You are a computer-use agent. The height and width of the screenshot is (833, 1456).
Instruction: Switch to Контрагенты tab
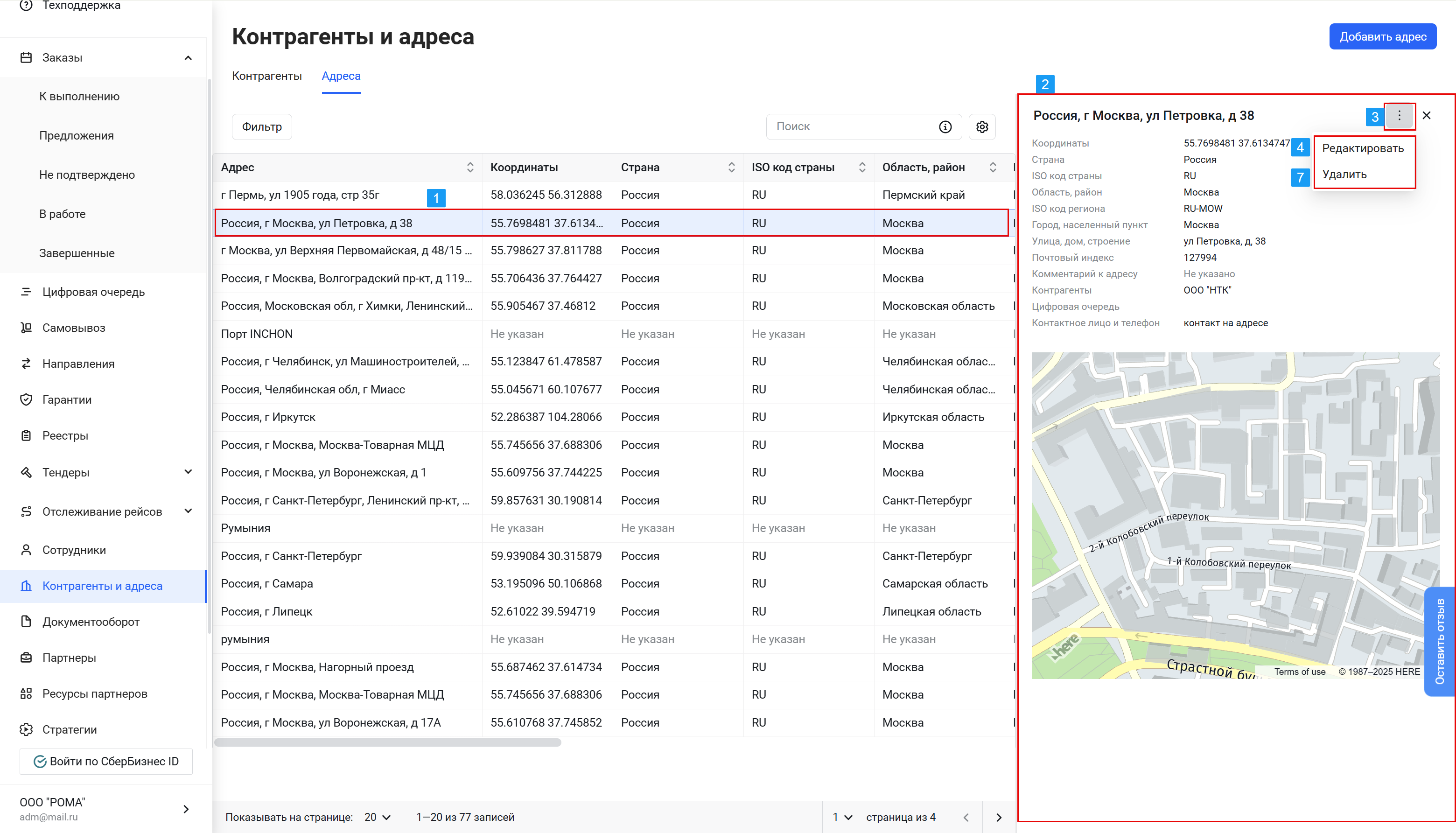point(266,76)
